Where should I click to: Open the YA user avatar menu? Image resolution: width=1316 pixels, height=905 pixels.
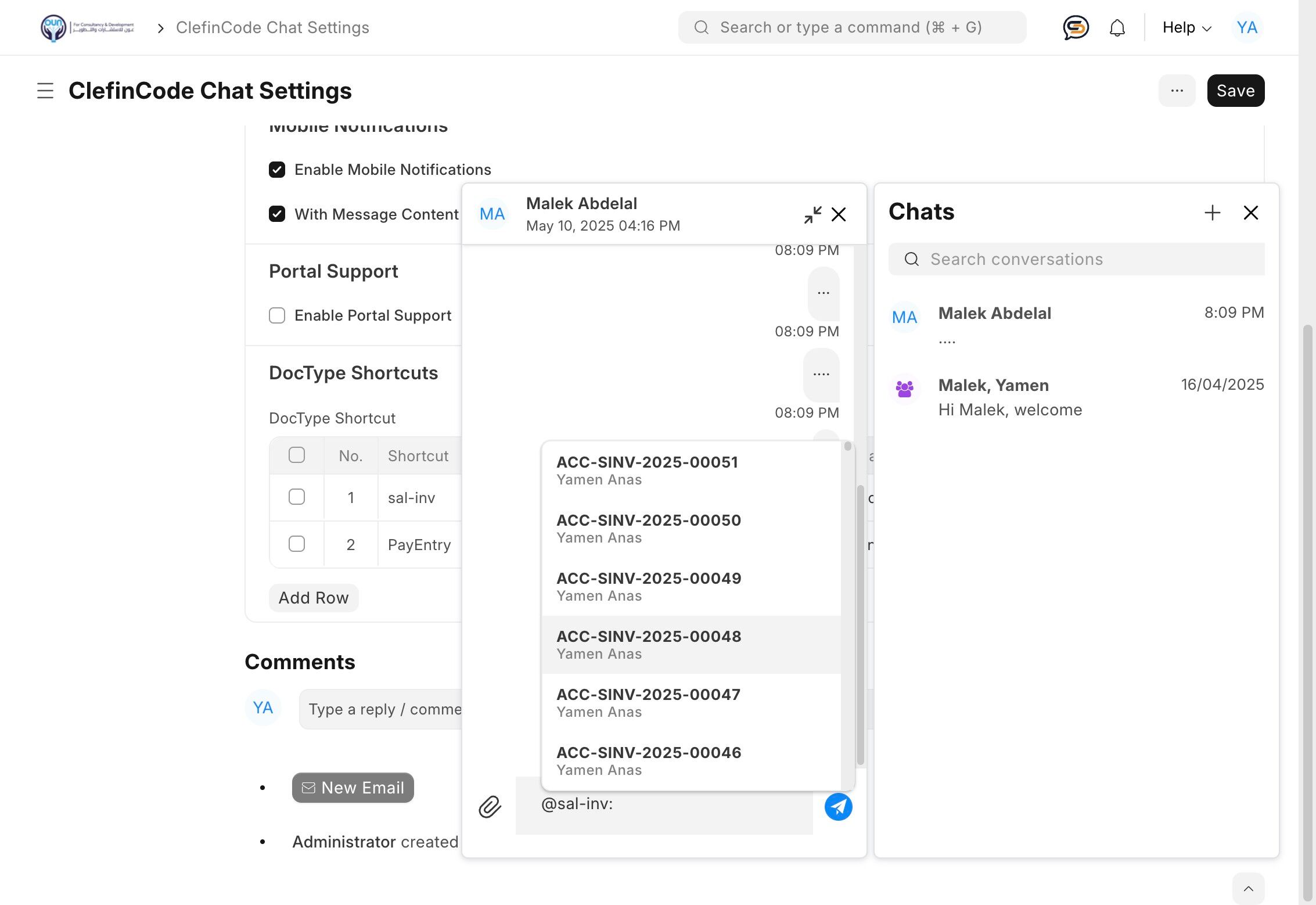(x=1246, y=27)
